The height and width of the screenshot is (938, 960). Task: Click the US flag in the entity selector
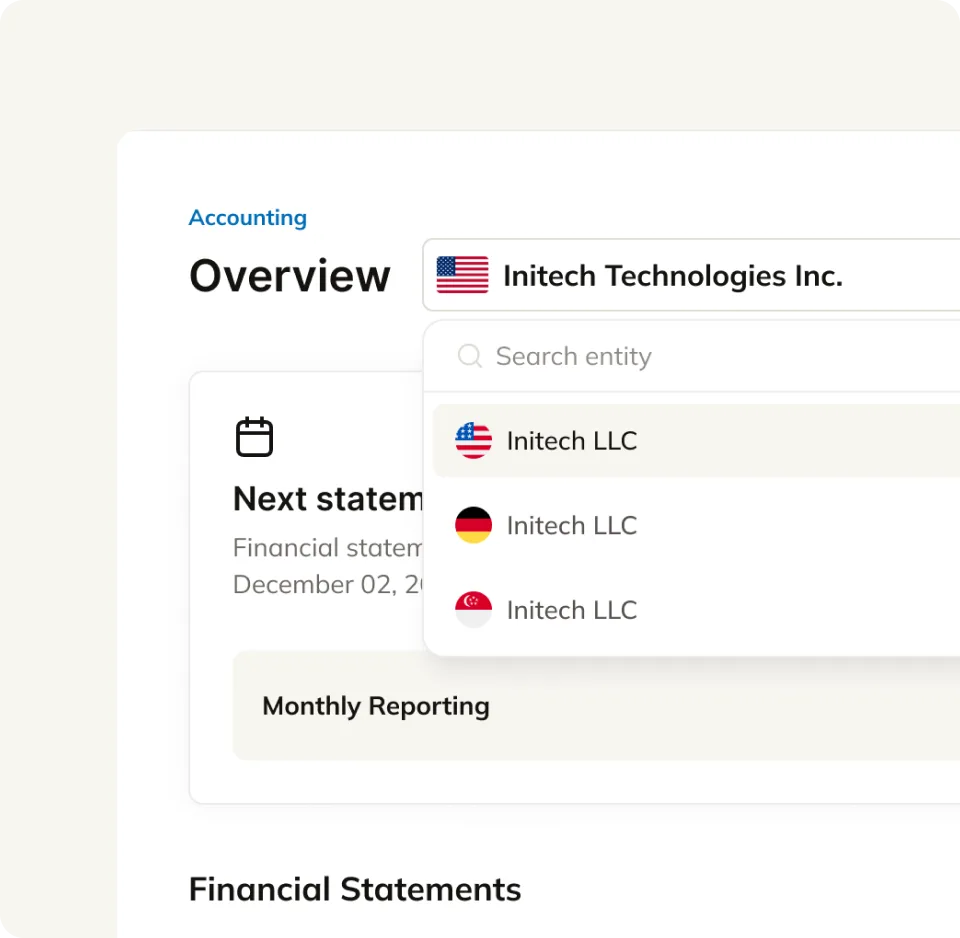462,275
